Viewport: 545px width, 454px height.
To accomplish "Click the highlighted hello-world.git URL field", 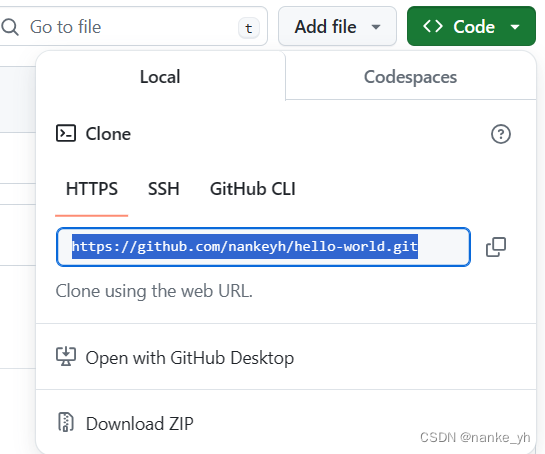I will (x=263, y=247).
